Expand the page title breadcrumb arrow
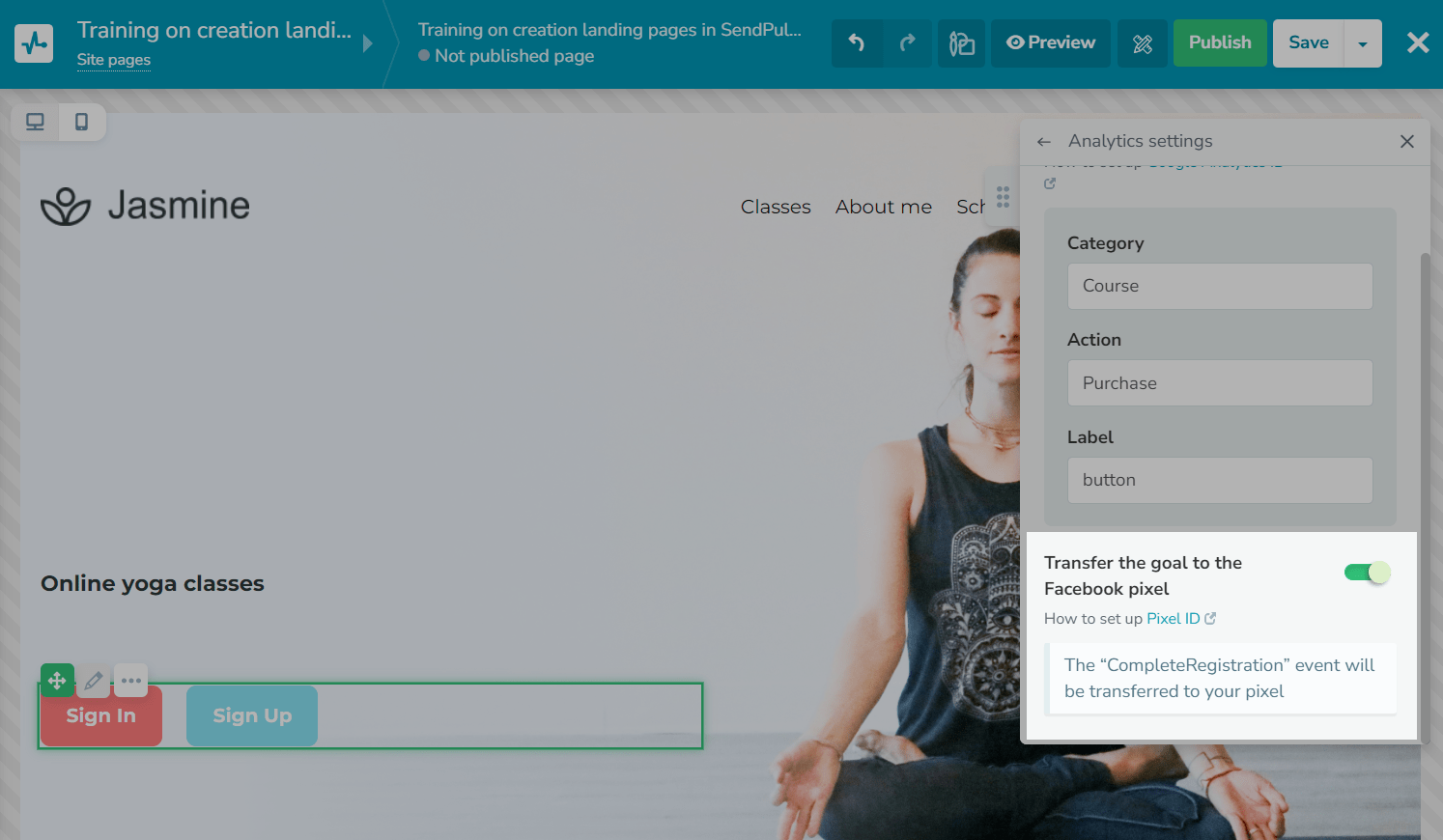 (x=367, y=43)
